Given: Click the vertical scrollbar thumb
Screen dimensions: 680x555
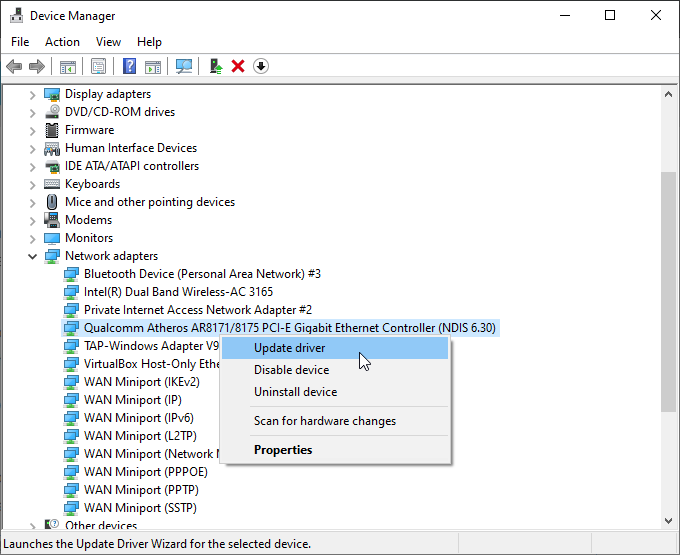Looking at the screenshot, I should [x=668, y=292].
